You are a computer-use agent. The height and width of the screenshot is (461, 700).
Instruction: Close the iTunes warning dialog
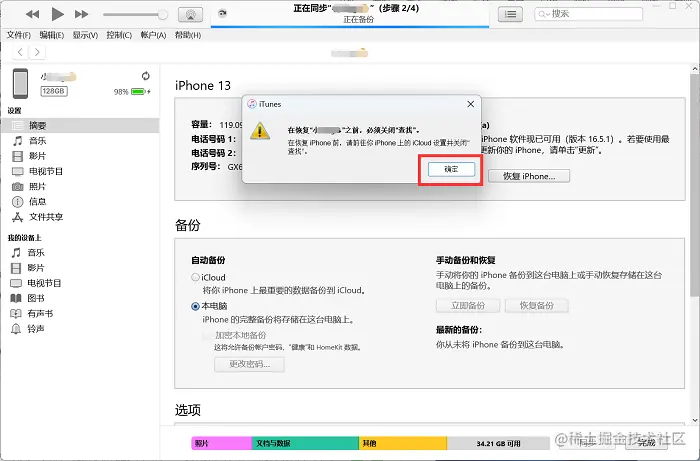coord(471,104)
